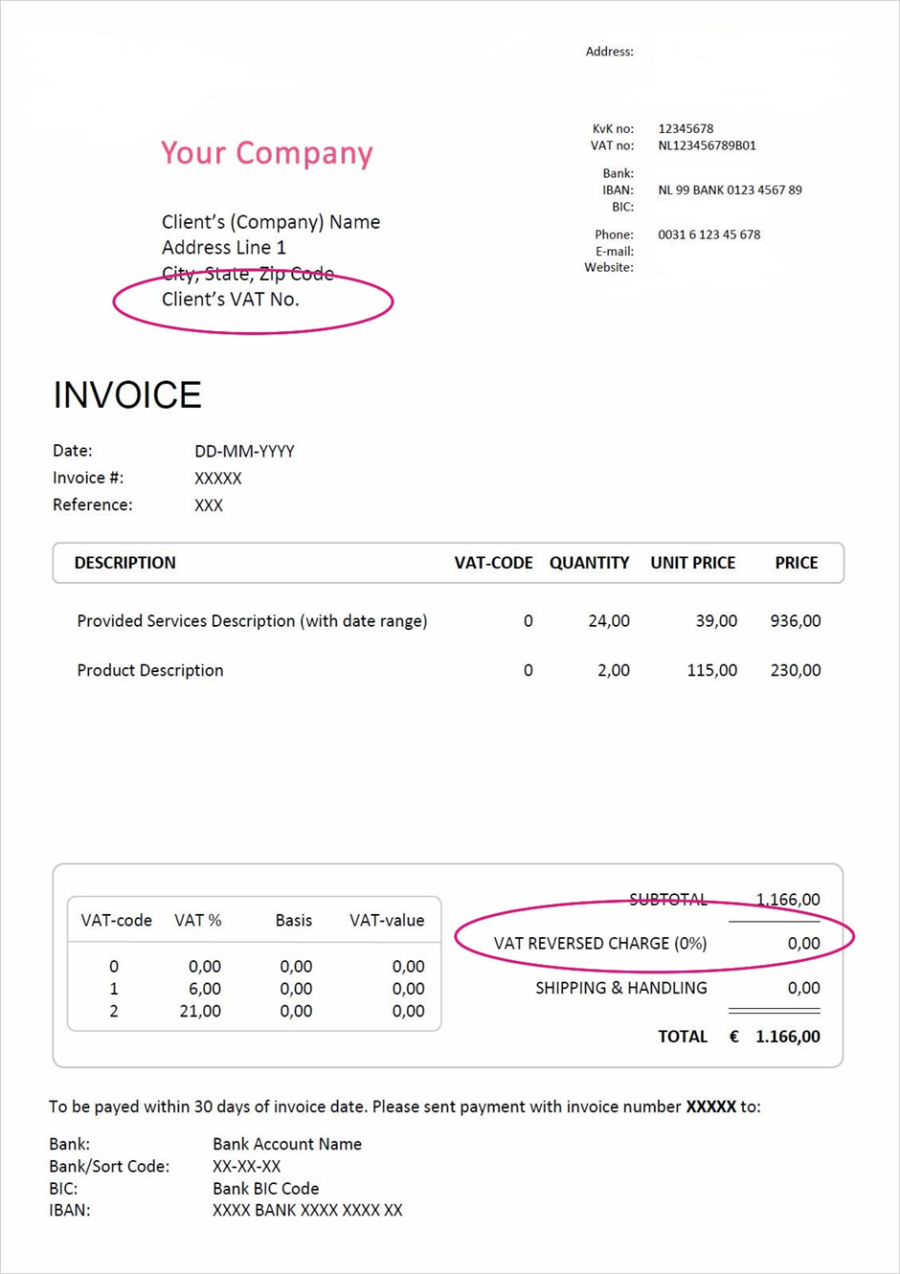Click unit price 115,00

(x=712, y=670)
